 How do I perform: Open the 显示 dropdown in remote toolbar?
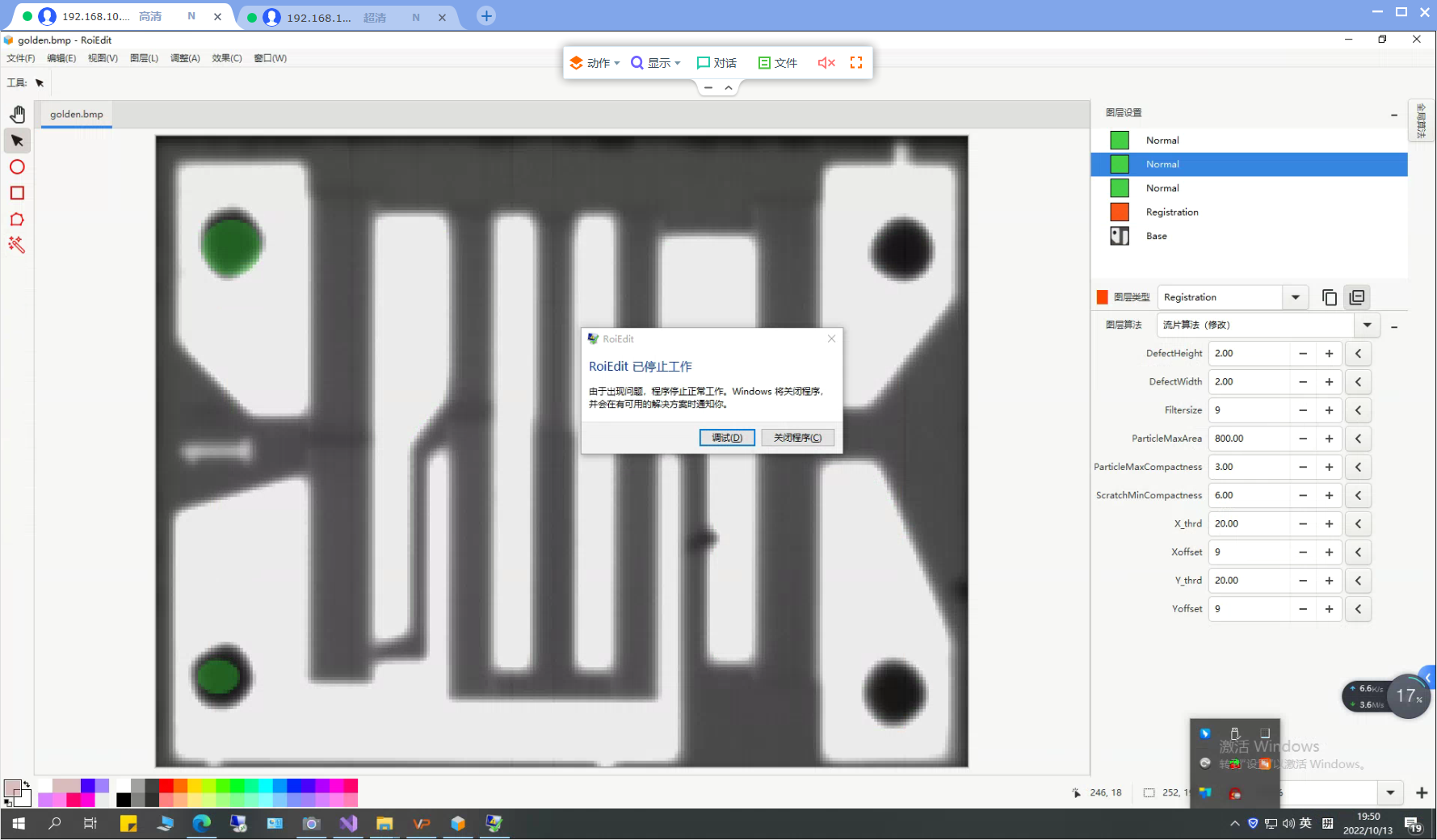656,62
